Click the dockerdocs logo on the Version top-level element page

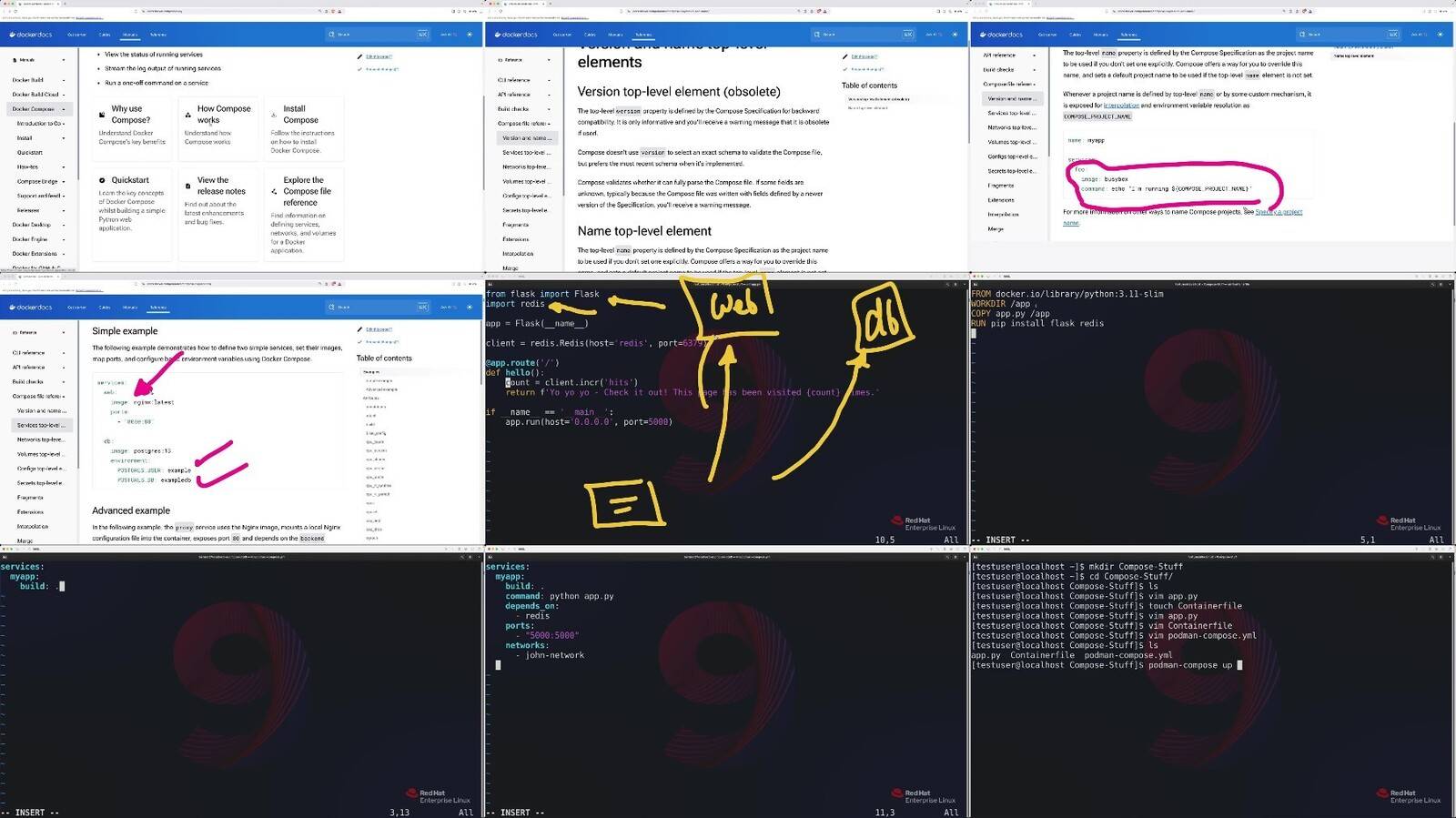click(x=516, y=35)
